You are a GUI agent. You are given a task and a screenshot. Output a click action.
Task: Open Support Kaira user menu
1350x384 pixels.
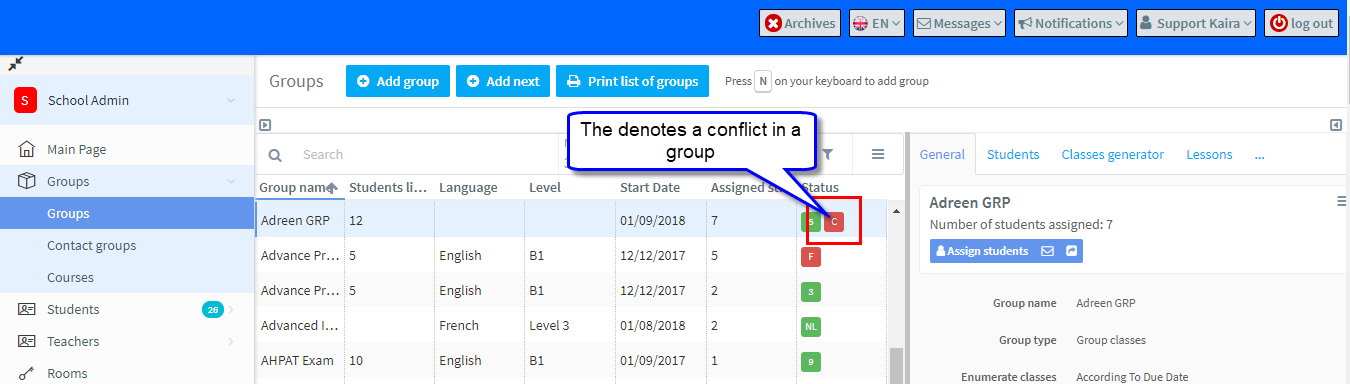pos(1195,24)
